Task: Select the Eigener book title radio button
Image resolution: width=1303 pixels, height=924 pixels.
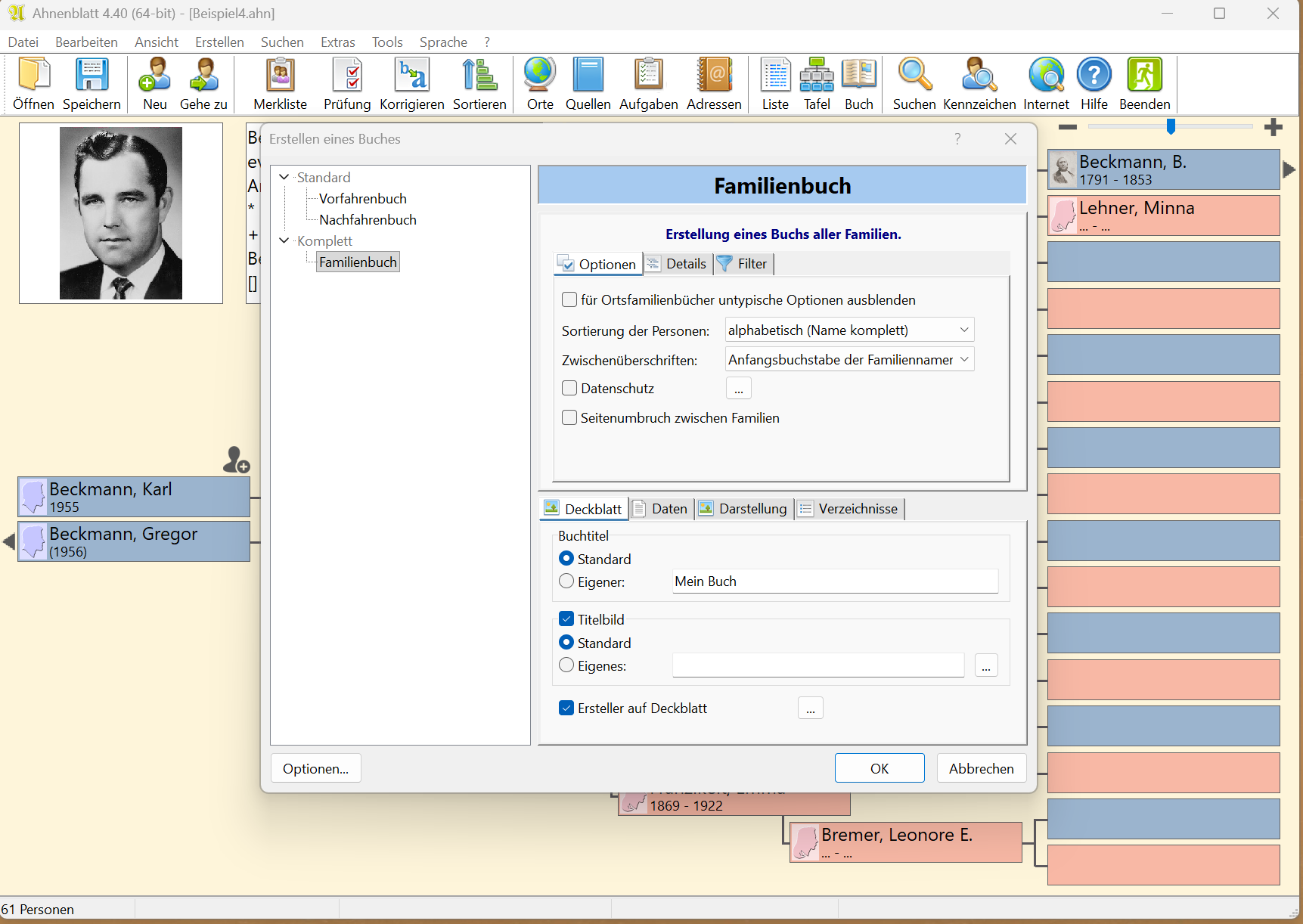Action: 566,581
